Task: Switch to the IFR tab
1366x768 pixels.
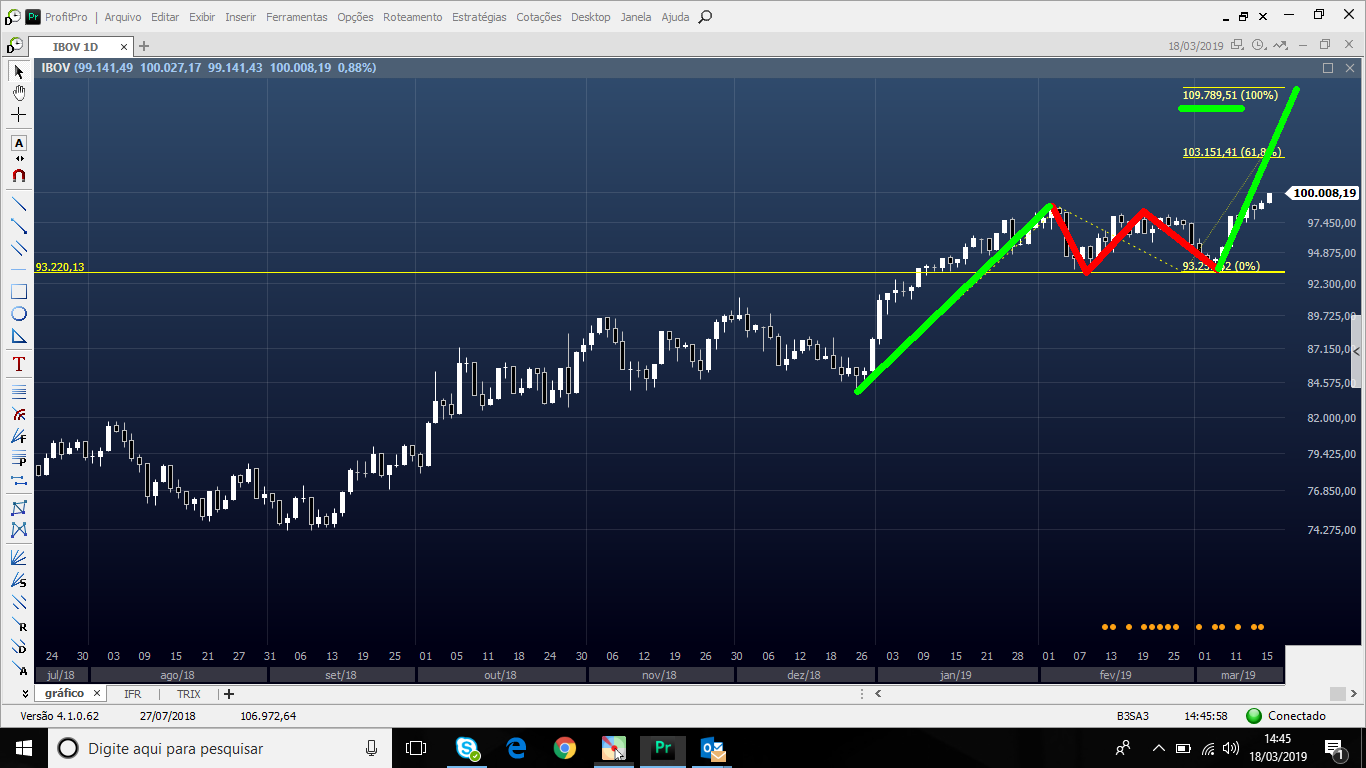Action: pos(132,694)
